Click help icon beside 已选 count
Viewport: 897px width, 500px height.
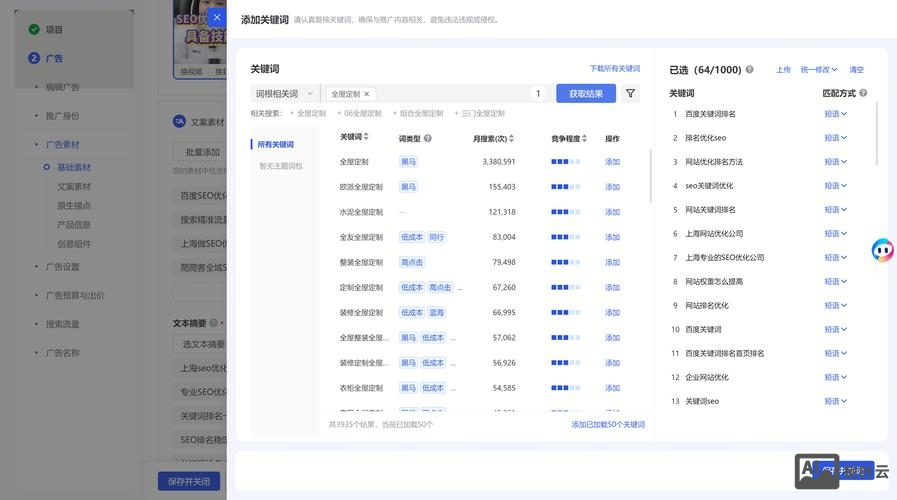click(749, 69)
